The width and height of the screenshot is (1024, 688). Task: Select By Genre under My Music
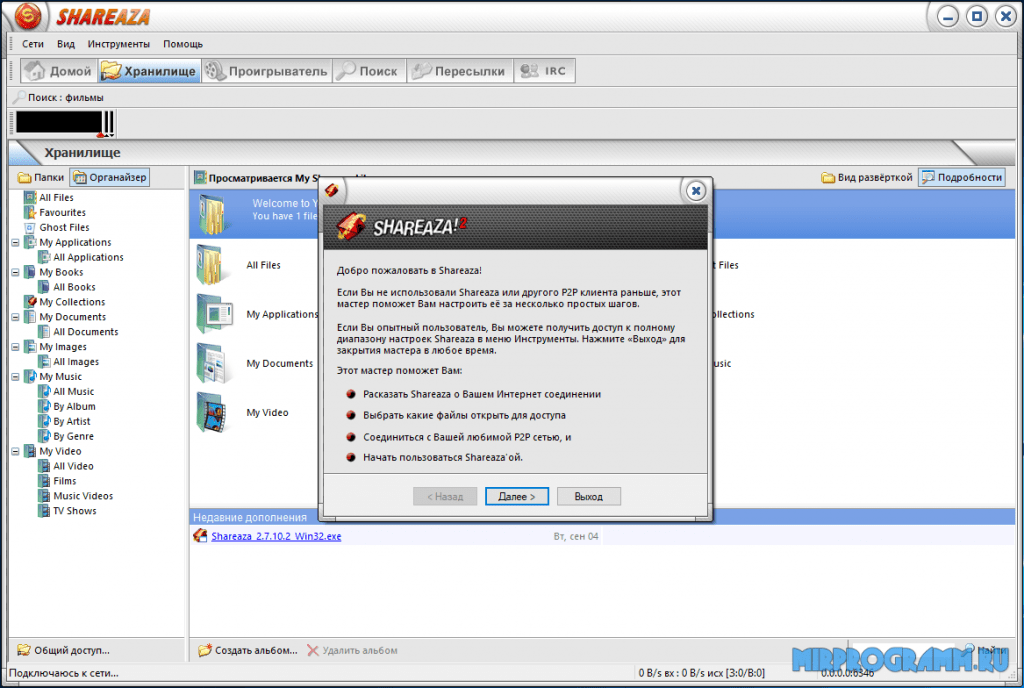pos(66,436)
